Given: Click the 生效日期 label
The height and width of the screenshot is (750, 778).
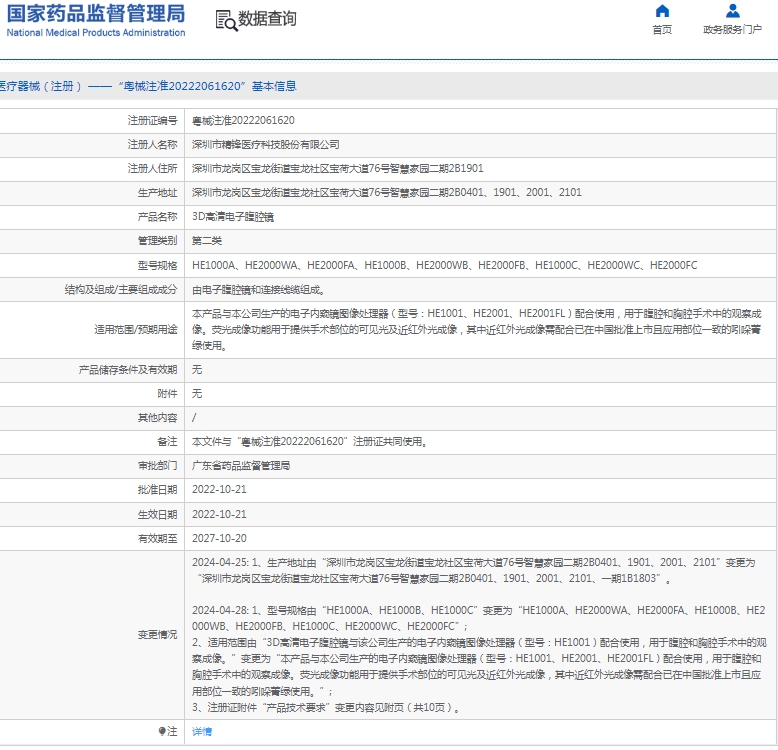Looking at the screenshot, I should coord(157,514).
